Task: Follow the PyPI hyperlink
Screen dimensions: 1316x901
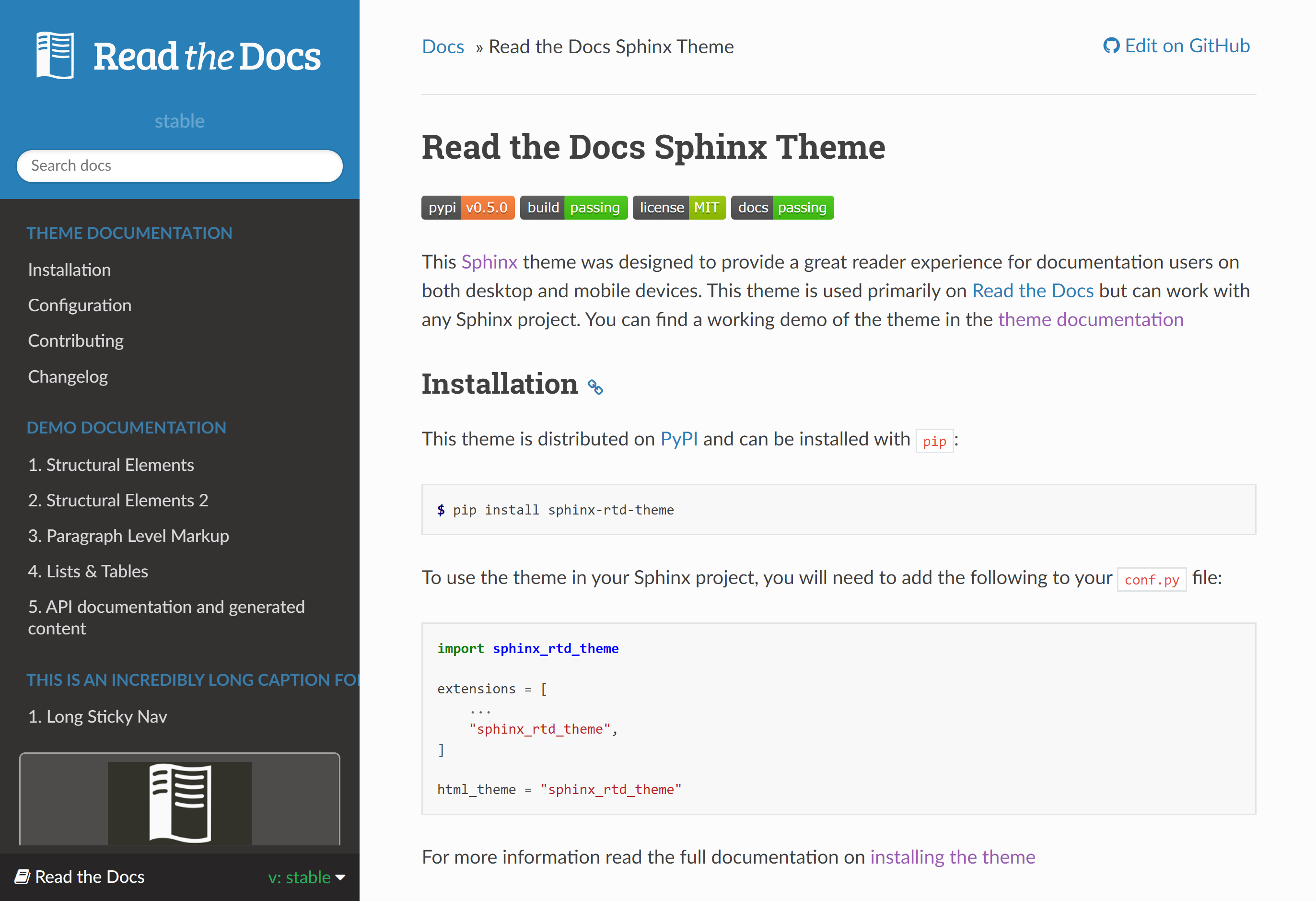Action: pos(678,439)
